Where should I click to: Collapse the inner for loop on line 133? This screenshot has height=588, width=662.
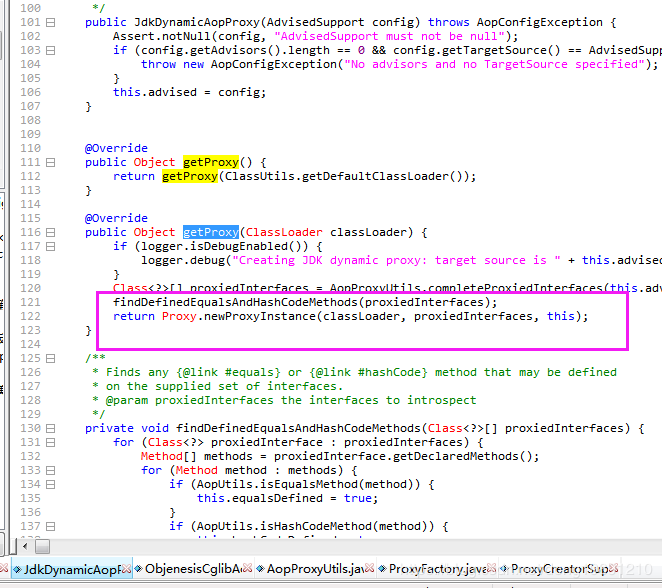click(50, 471)
